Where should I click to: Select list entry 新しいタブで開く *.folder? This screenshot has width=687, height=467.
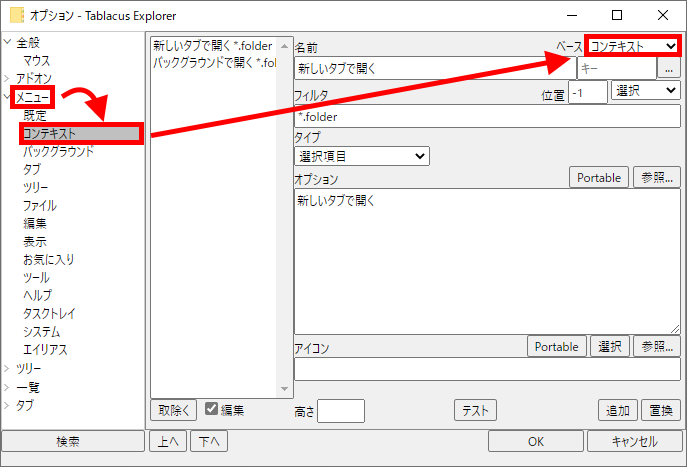click(x=213, y=46)
